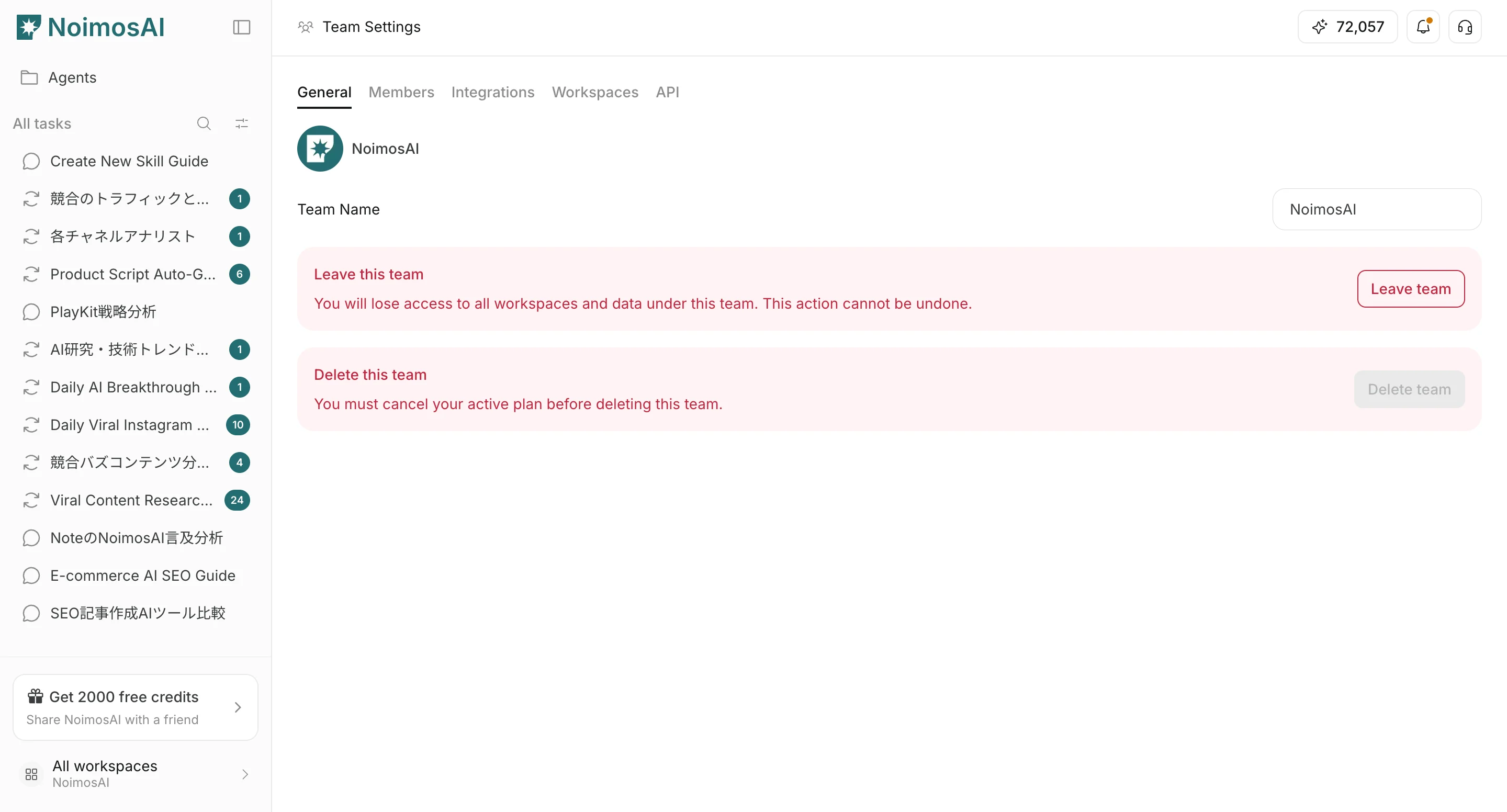The height and width of the screenshot is (812, 1507).
Task: Open the 競合のトラフィックと... task
Action: (135, 199)
